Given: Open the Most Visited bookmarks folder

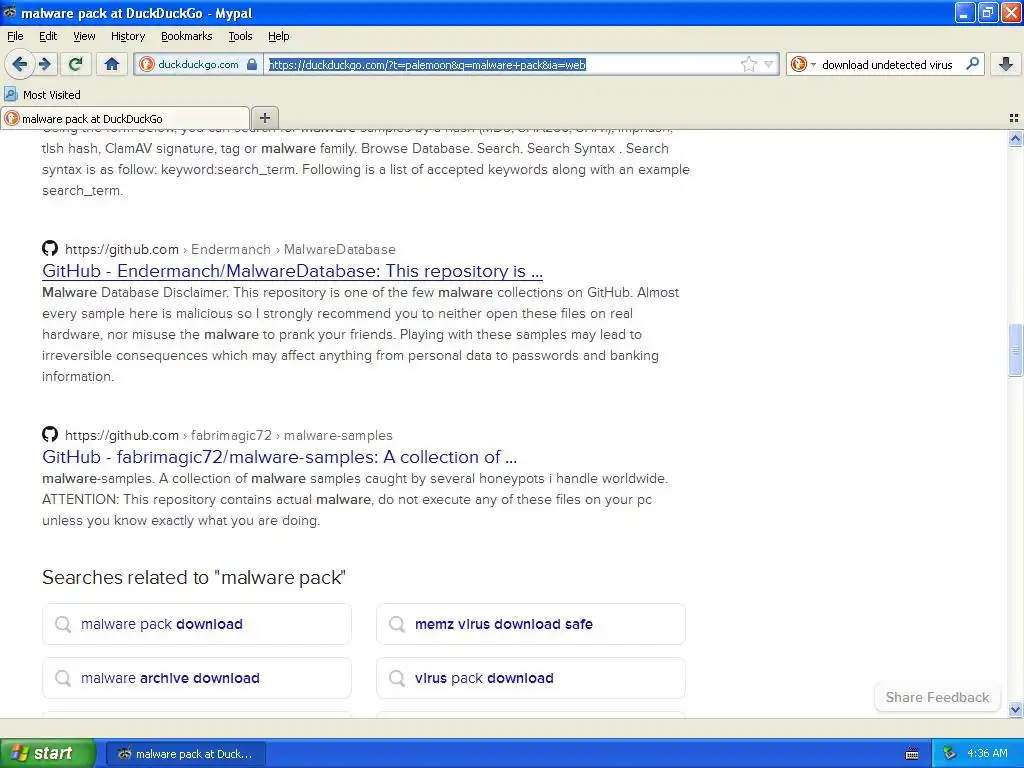Looking at the screenshot, I should tap(42, 95).
